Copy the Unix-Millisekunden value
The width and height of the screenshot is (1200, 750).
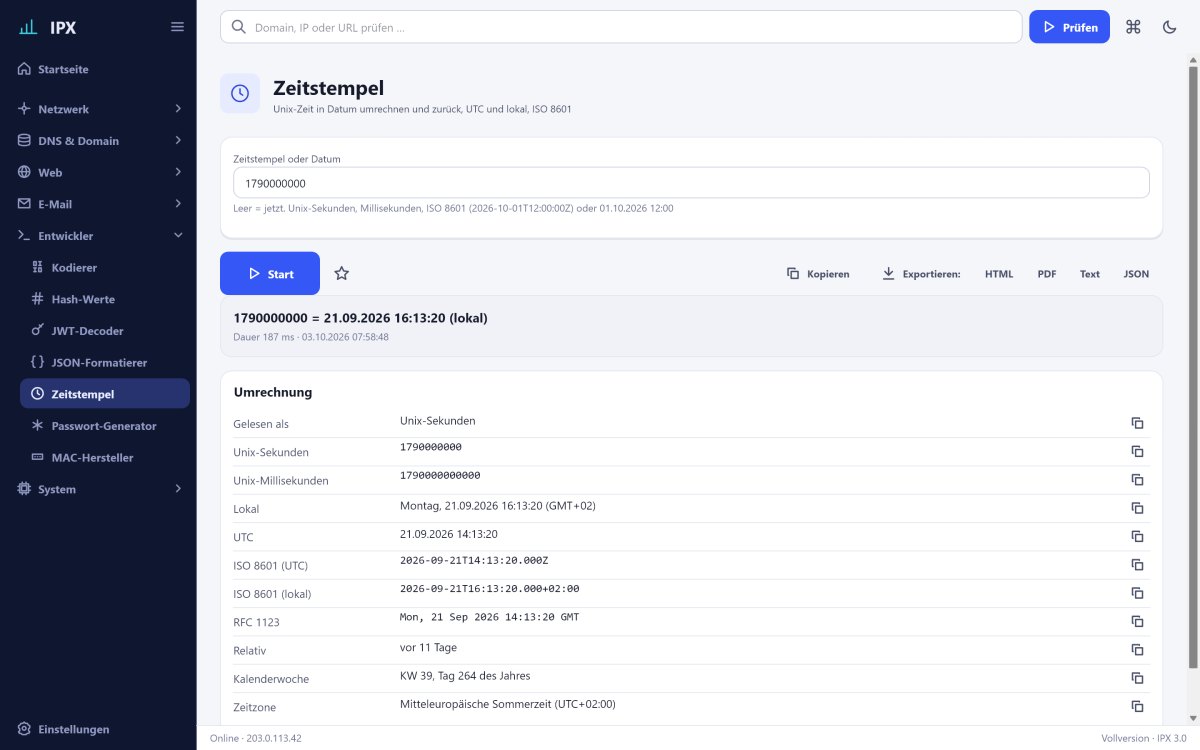pyautogui.click(x=1137, y=480)
